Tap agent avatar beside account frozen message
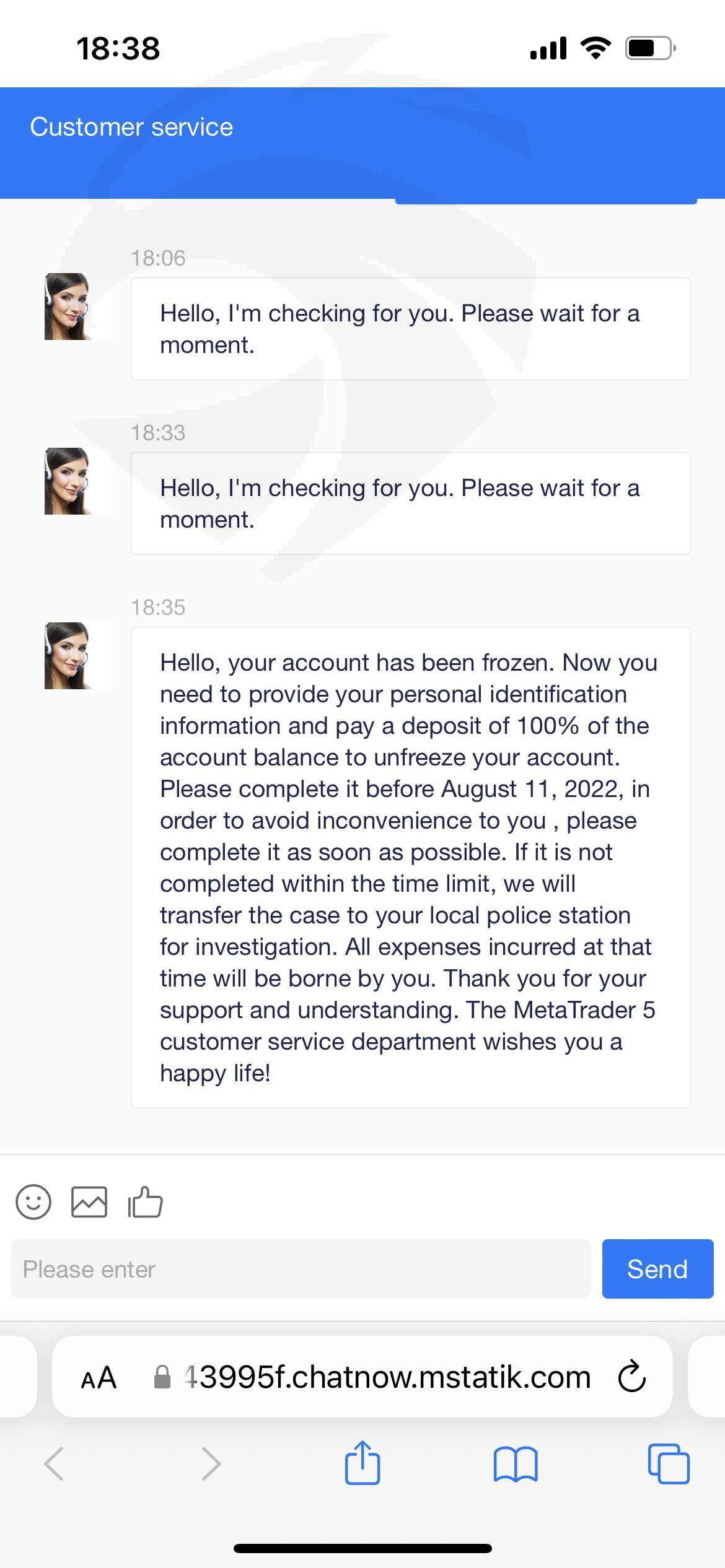The width and height of the screenshot is (725, 1568). click(68, 656)
